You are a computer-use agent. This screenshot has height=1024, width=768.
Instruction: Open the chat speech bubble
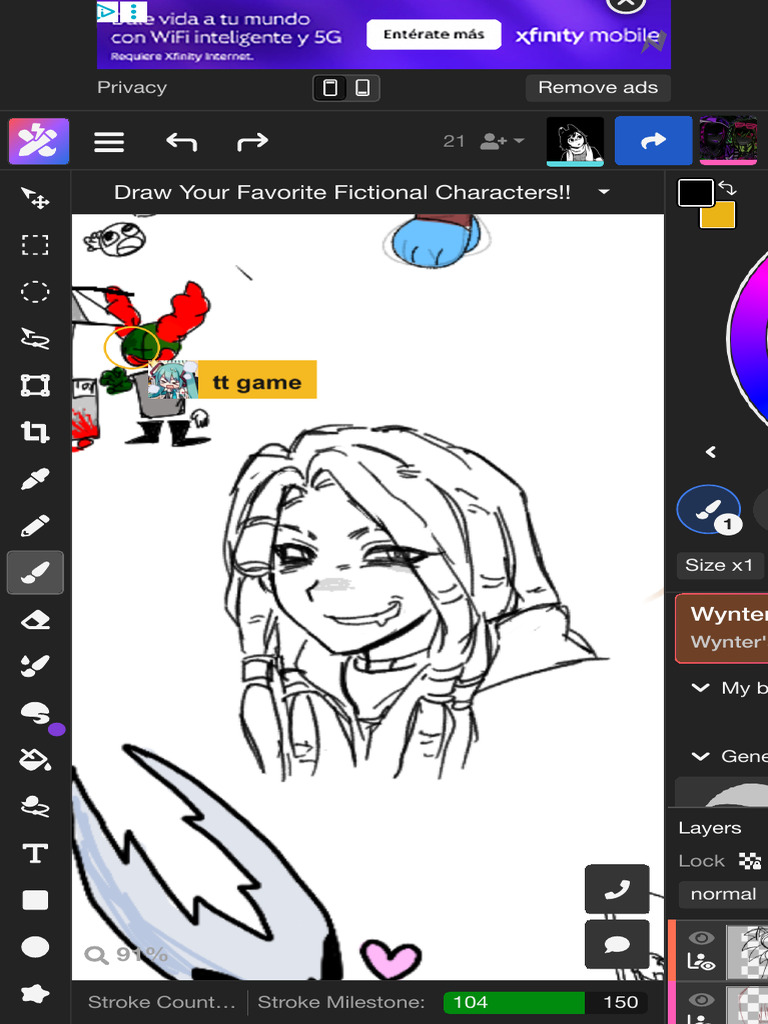click(617, 944)
